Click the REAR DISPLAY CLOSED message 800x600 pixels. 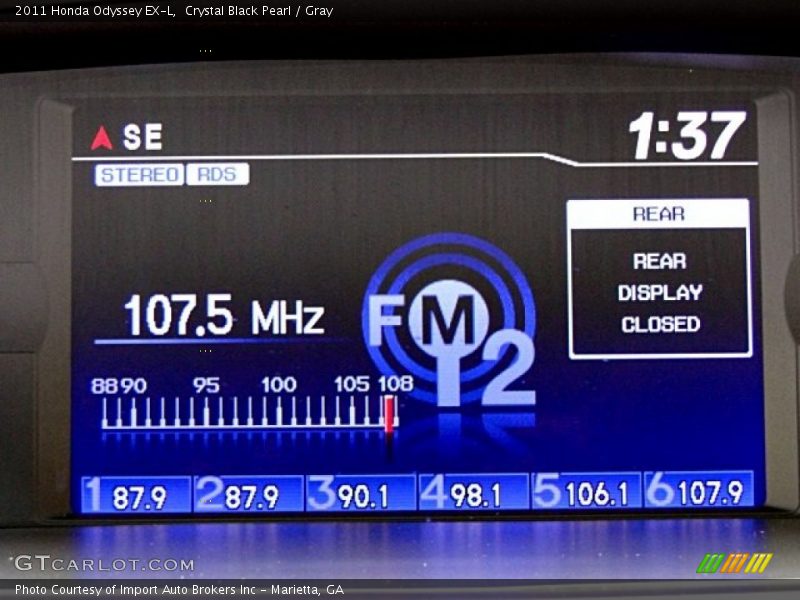click(660, 293)
